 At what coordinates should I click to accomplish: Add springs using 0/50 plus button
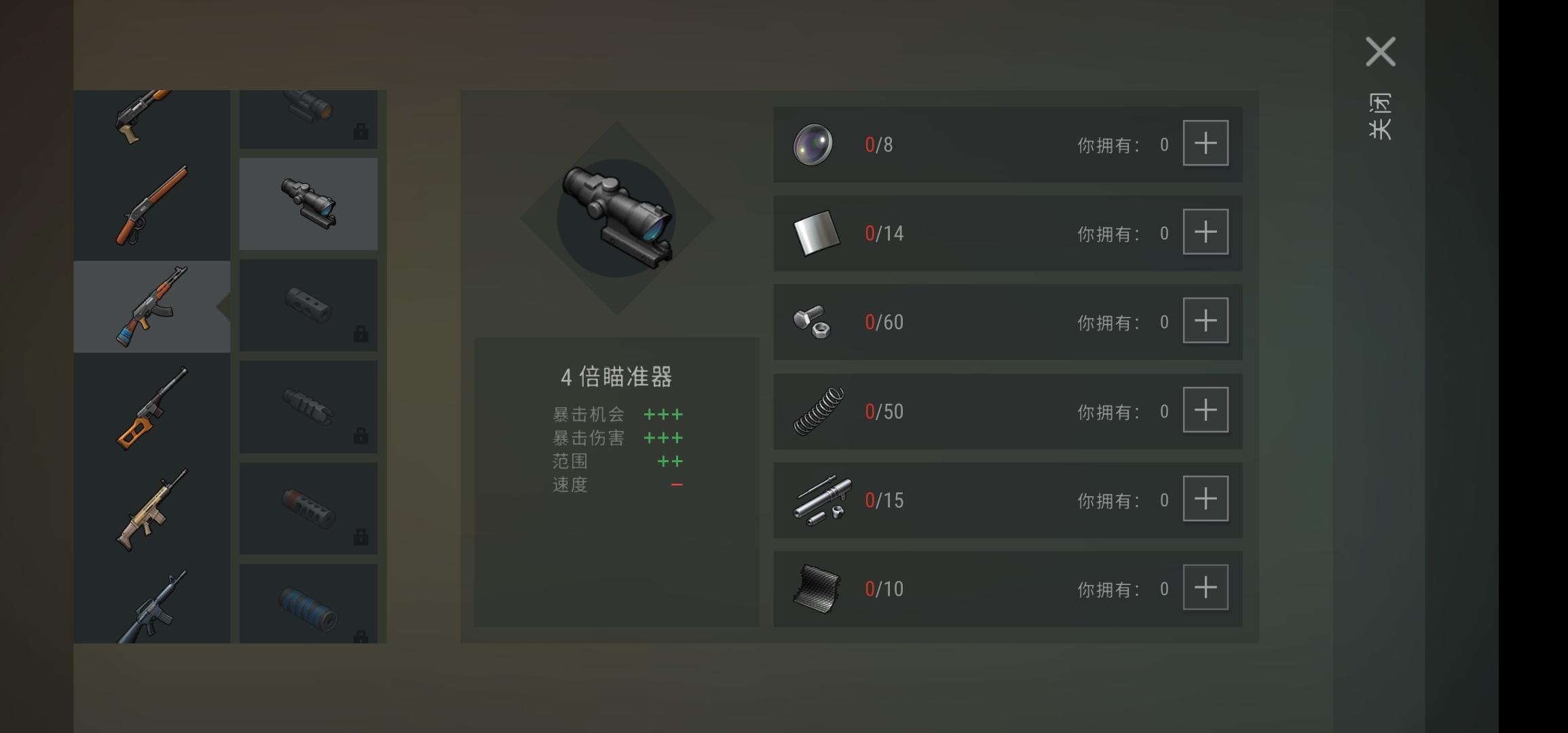(1206, 410)
